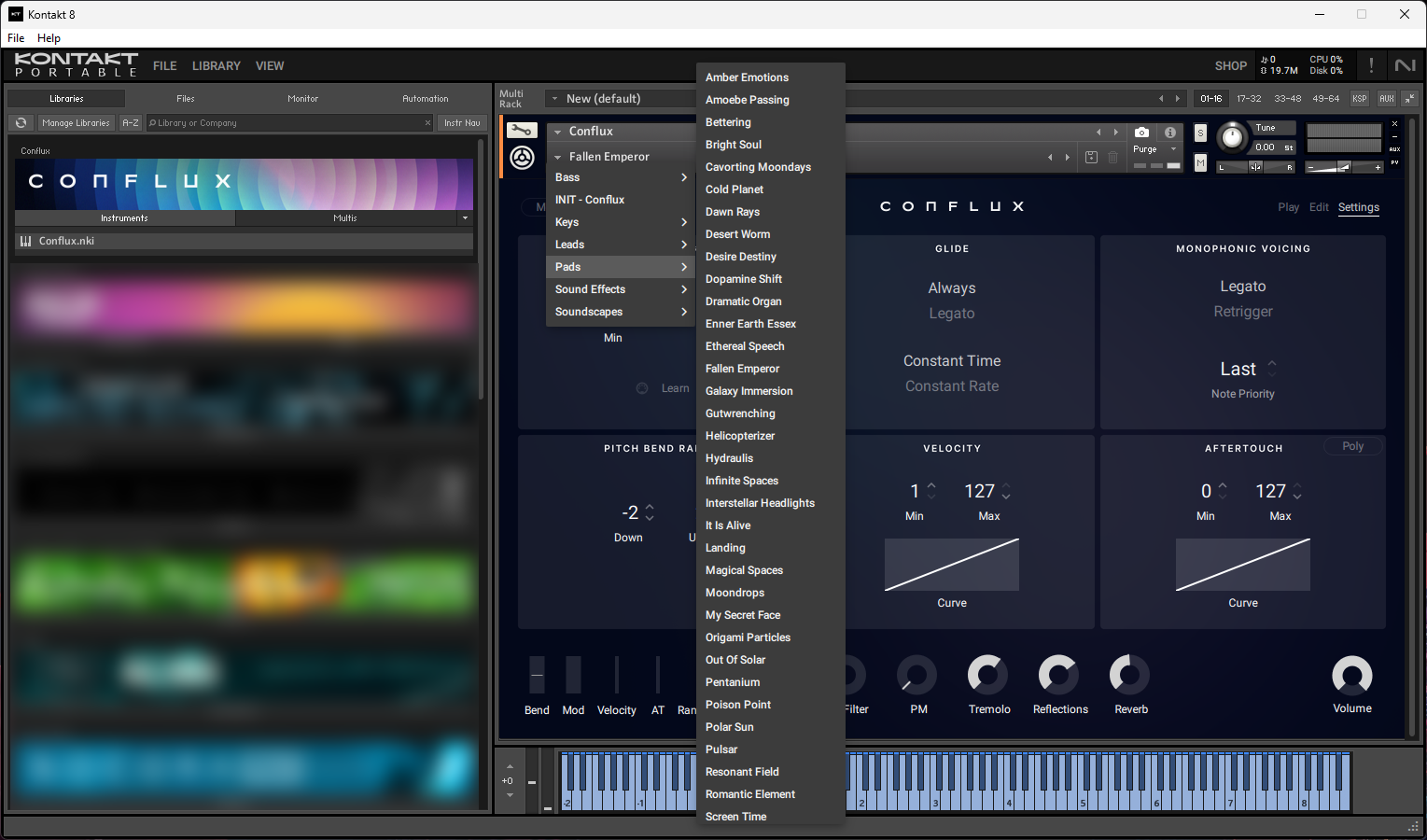Click the KSP script editor button

point(1360,98)
